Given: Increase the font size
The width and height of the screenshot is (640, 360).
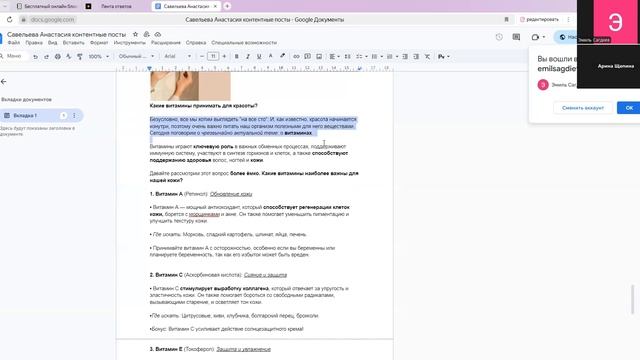Looking at the screenshot, I should [224, 56].
